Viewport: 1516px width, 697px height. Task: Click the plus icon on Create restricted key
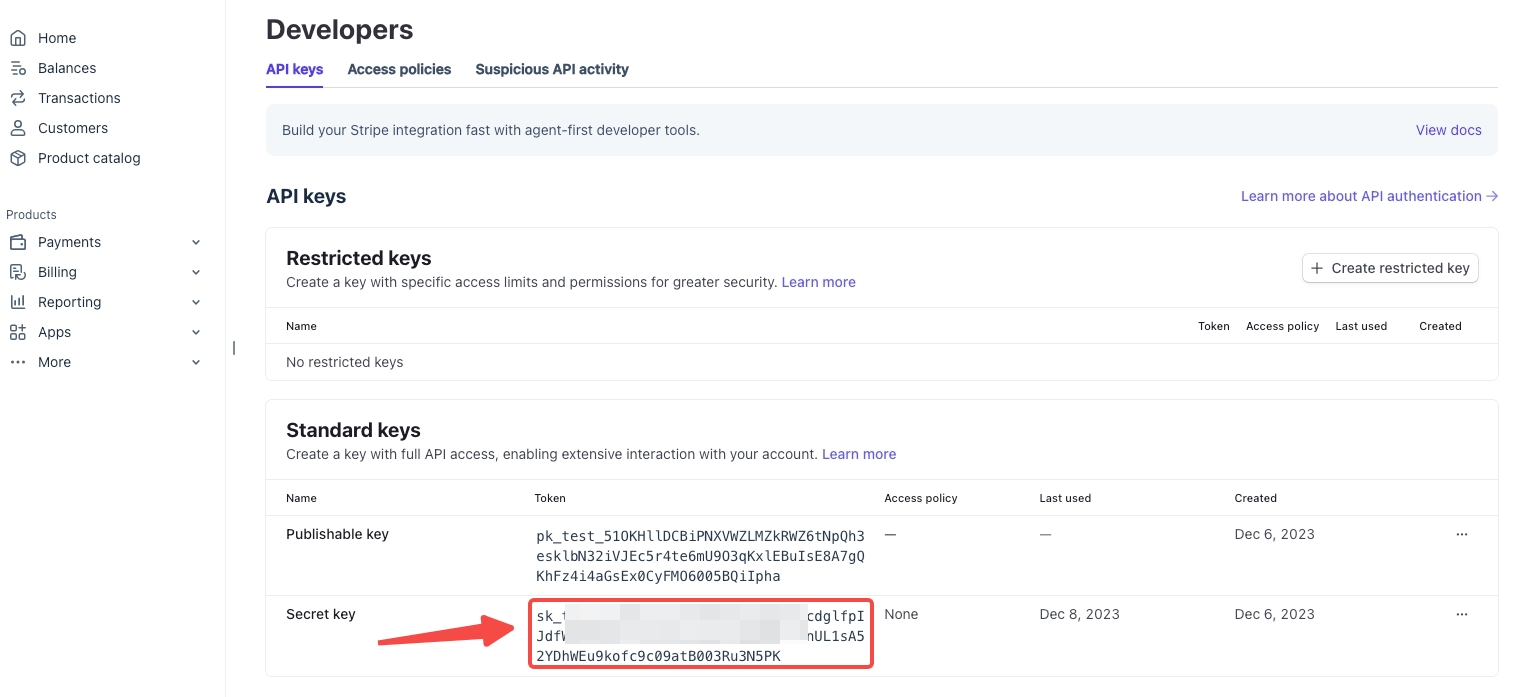tap(1317, 268)
